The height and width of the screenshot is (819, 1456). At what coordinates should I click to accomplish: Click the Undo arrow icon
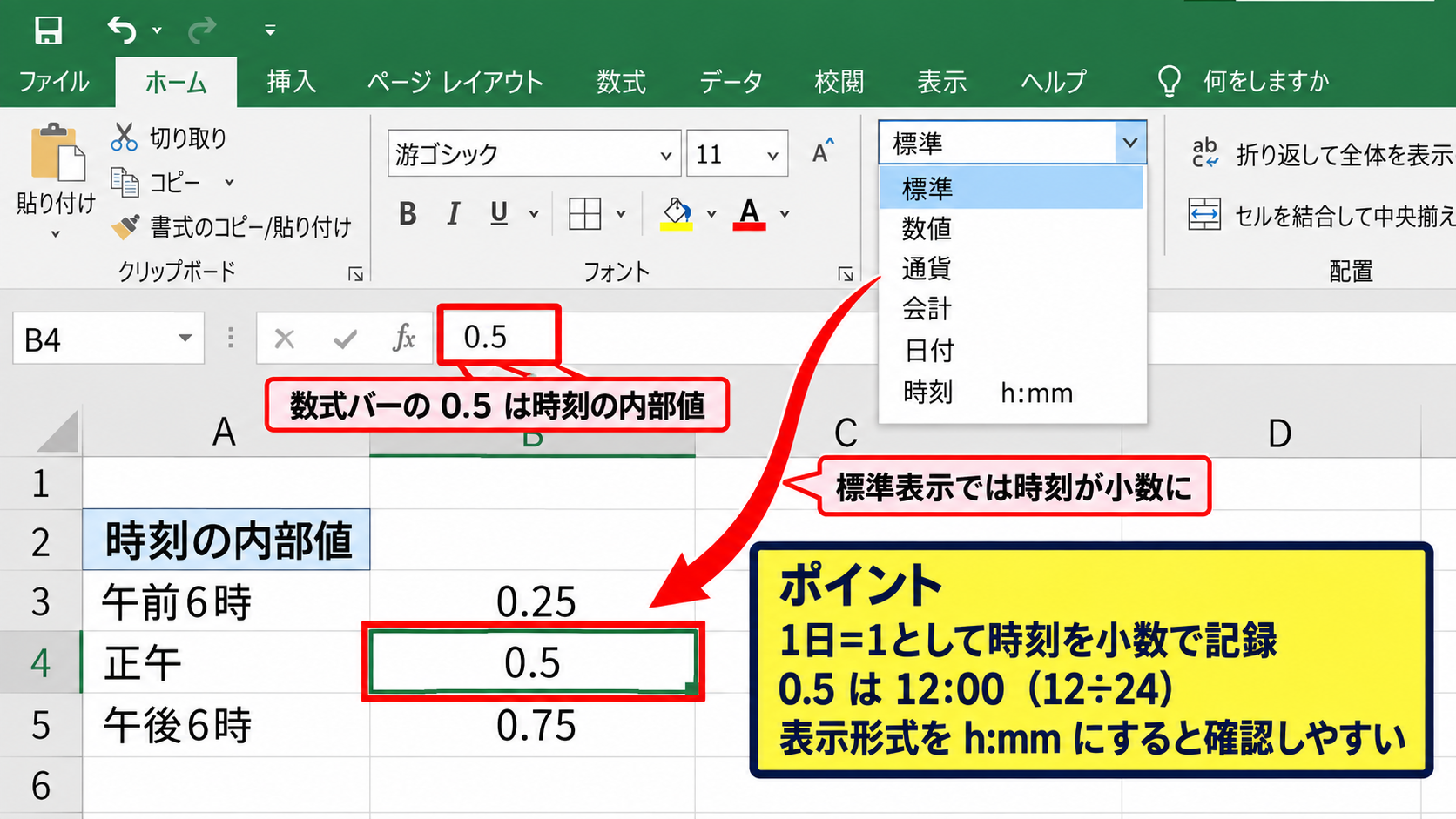coord(121,30)
